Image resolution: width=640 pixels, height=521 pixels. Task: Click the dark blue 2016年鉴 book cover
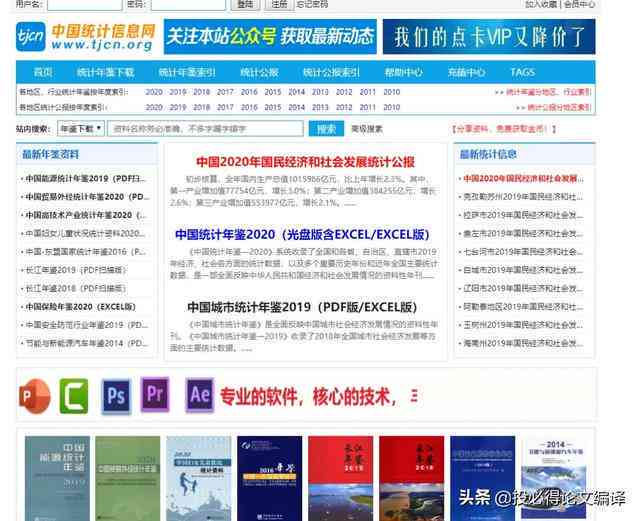(x=270, y=478)
